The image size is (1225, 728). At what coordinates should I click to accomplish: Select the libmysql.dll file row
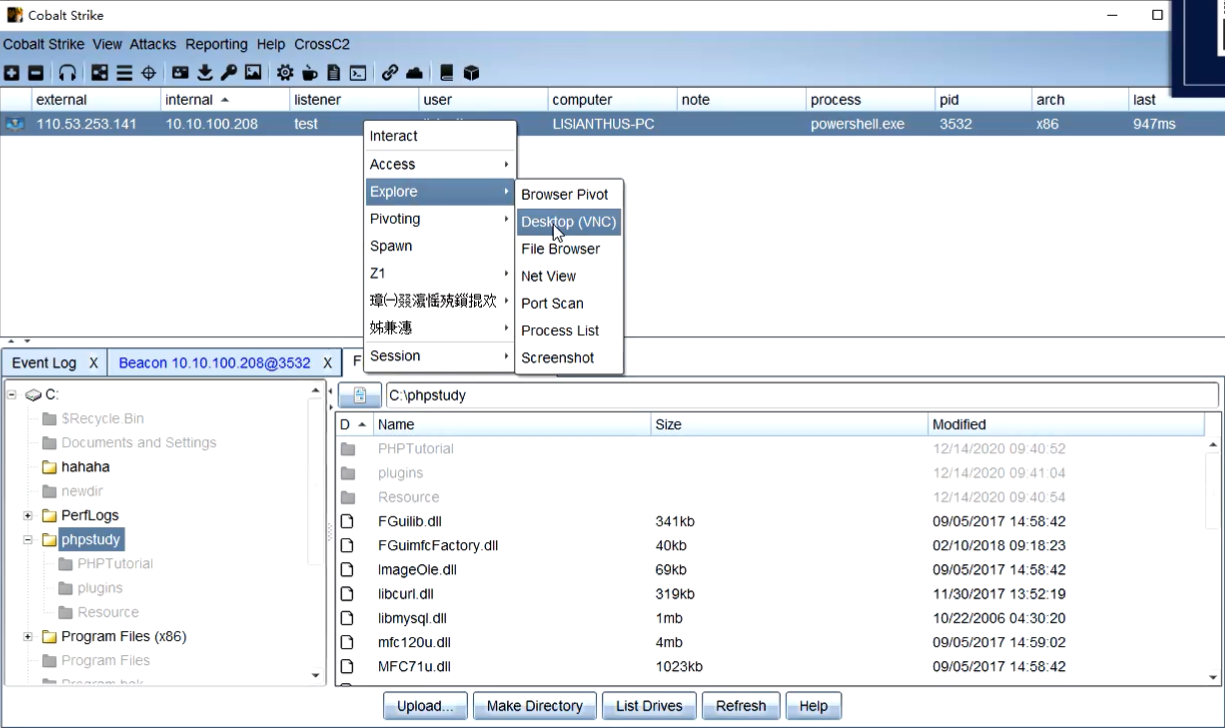tap(770, 618)
